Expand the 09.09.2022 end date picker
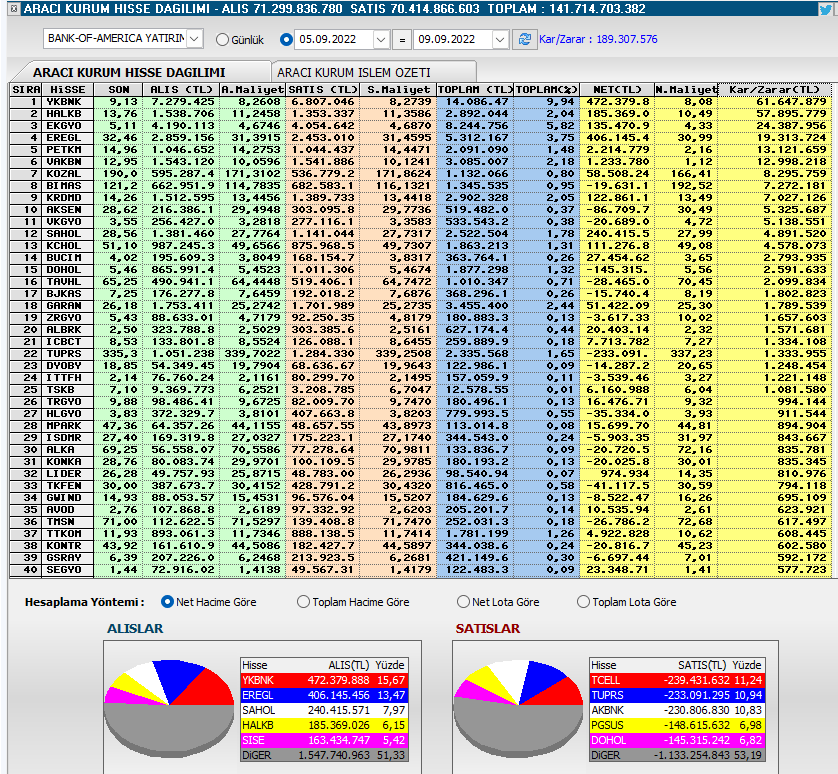The width and height of the screenshot is (838, 774). click(x=500, y=40)
